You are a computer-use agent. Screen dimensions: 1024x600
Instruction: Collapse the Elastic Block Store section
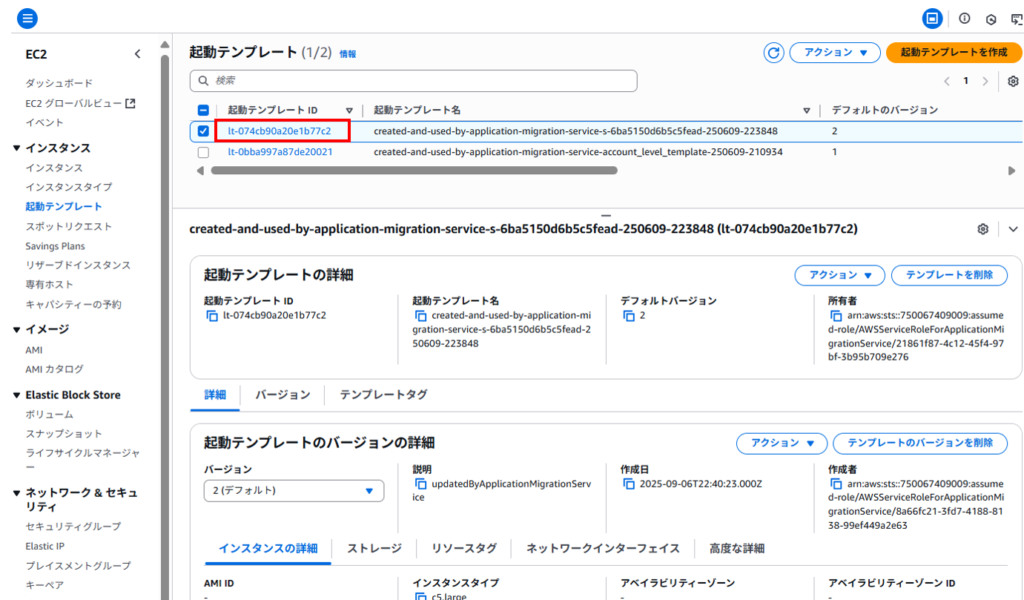[x=16, y=395]
